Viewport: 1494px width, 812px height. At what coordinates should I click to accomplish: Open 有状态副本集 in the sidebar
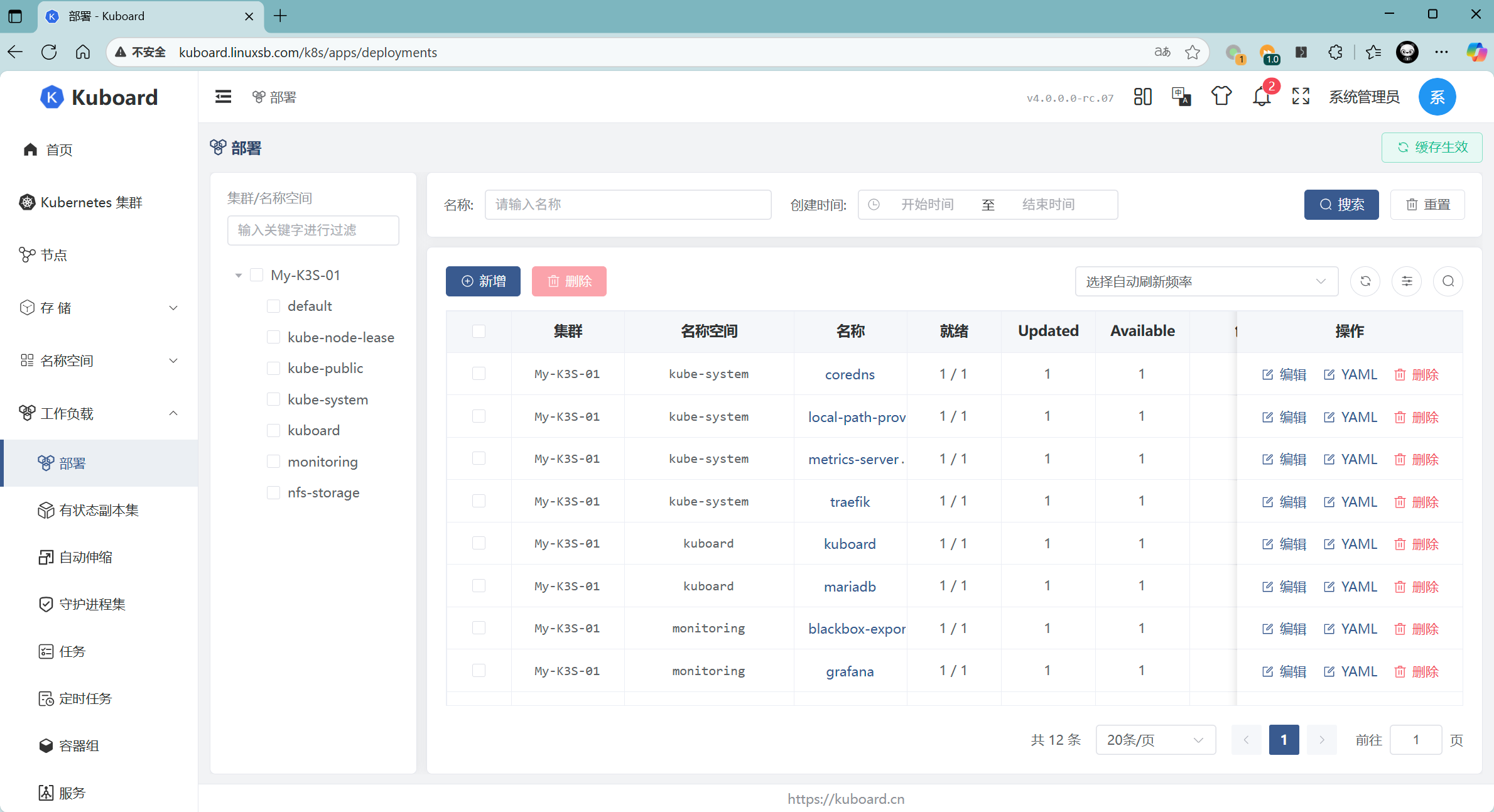click(99, 510)
